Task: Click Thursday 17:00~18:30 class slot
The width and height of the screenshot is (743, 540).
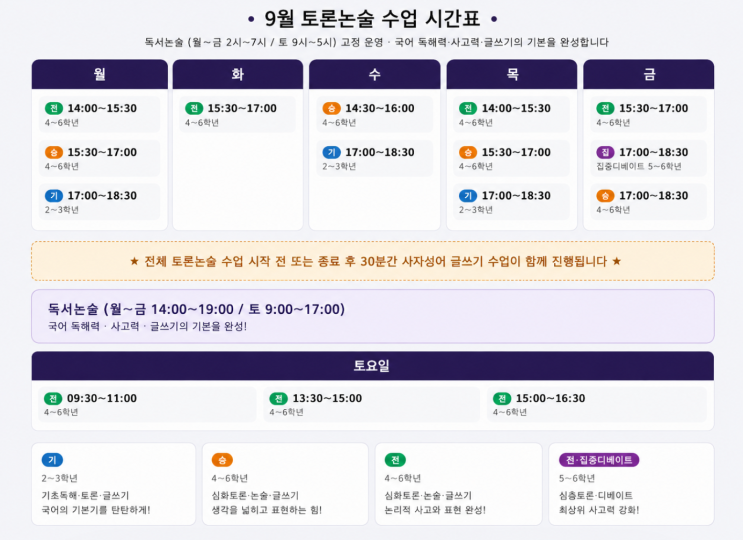Action: [x=511, y=202]
